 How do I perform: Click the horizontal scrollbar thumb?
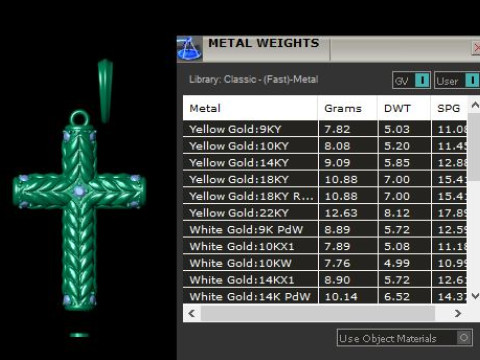click(x=318, y=313)
